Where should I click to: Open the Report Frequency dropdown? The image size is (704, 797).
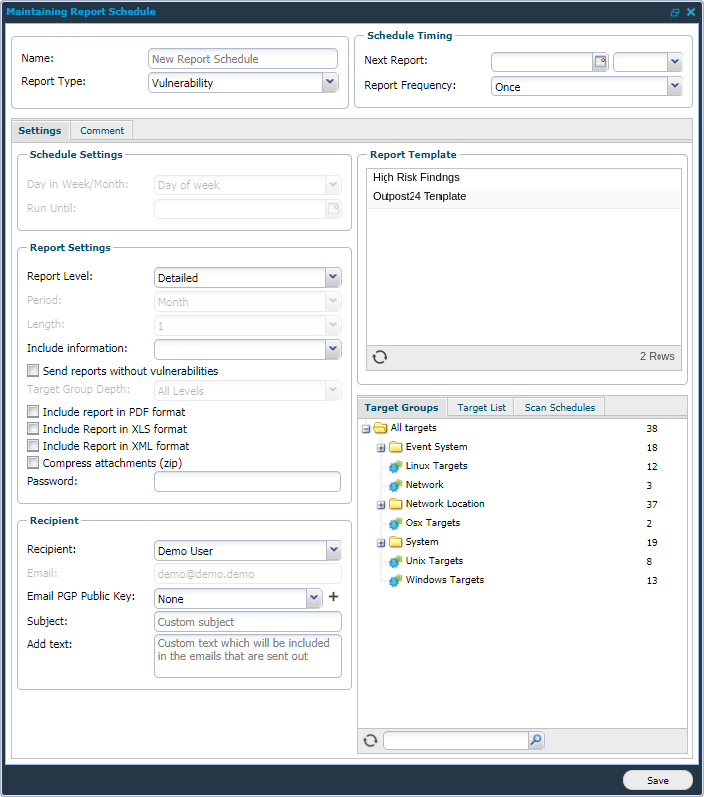tap(674, 87)
